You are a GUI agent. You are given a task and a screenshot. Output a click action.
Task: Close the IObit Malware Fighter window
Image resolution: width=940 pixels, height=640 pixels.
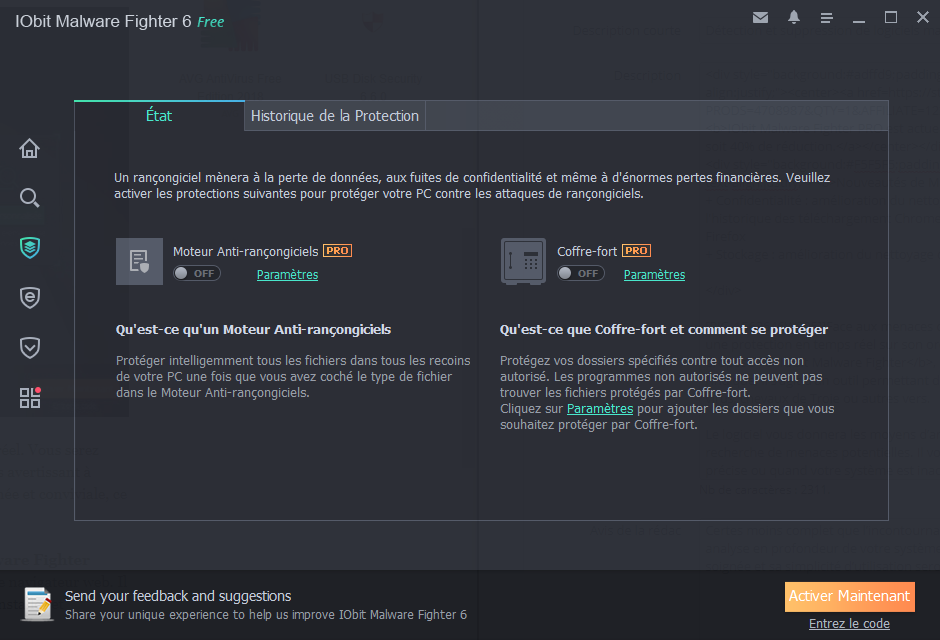pos(923,17)
